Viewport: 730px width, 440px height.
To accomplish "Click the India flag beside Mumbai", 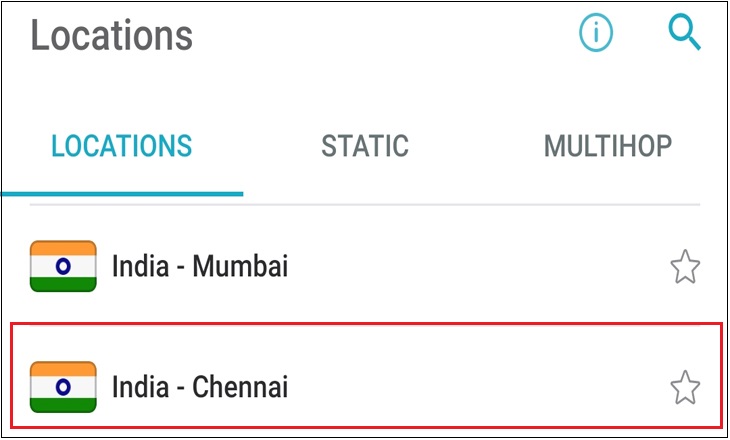I will pos(63,266).
